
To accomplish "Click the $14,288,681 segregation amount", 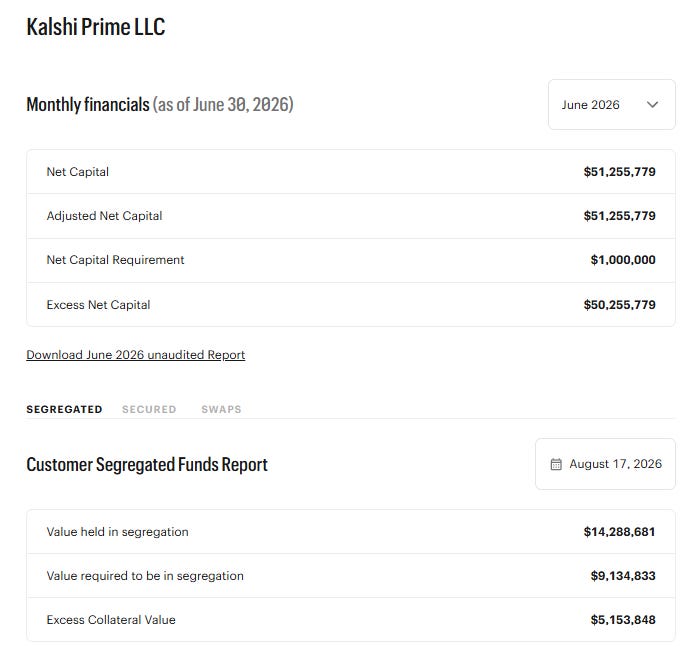I will click(x=620, y=532).
